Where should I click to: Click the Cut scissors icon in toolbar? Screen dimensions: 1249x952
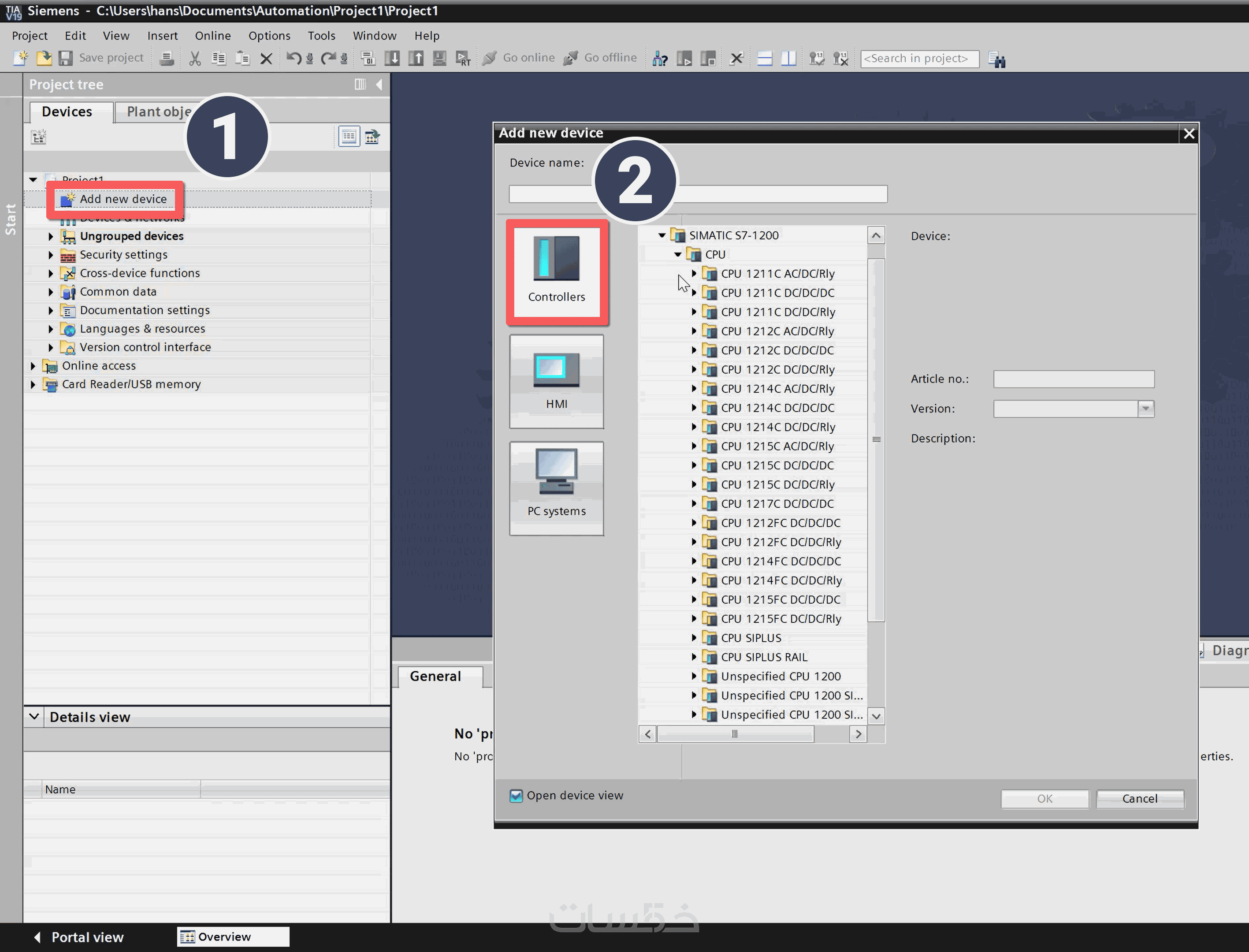(x=194, y=58)
